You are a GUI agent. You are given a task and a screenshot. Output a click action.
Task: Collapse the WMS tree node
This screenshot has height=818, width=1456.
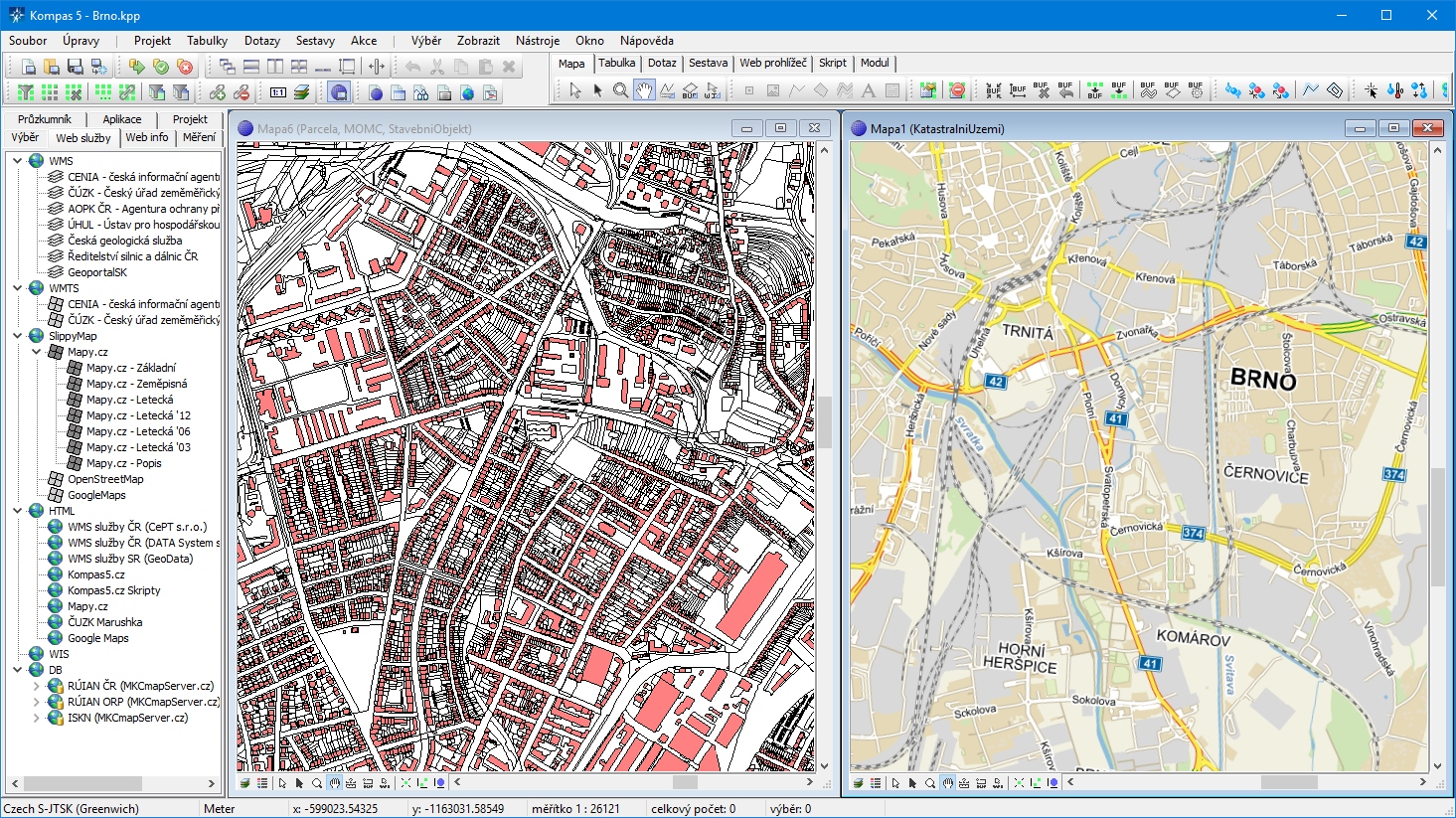pyautogui.click(x=17, y=161)
